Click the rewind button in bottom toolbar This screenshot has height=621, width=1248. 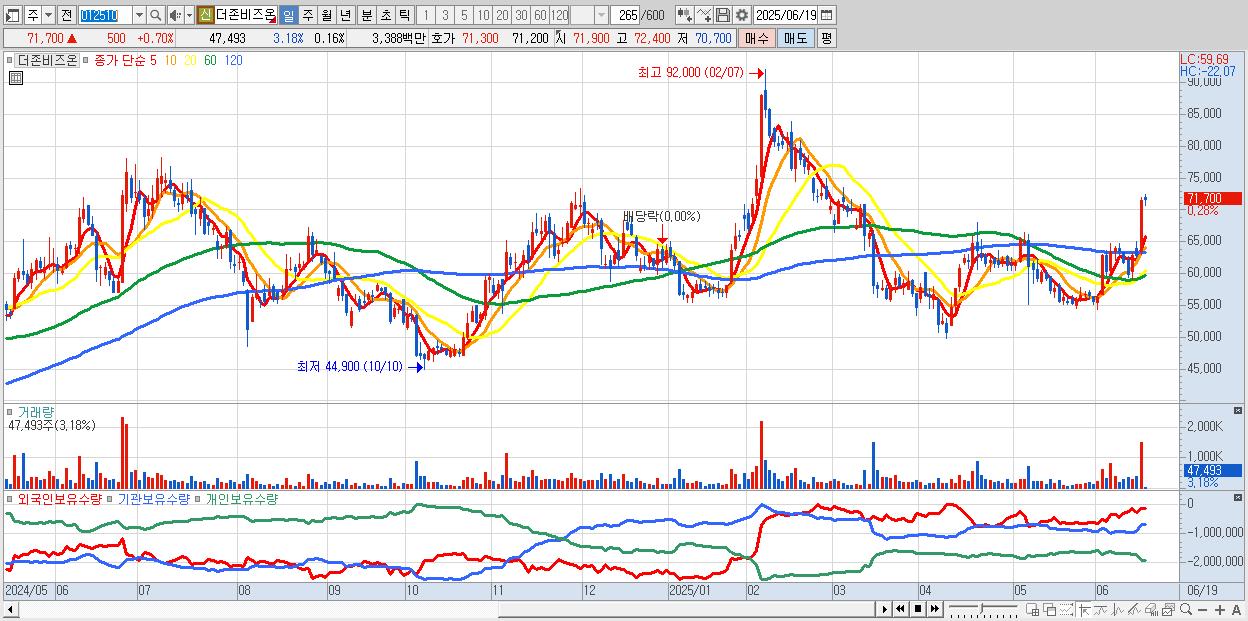coord(900,609)
